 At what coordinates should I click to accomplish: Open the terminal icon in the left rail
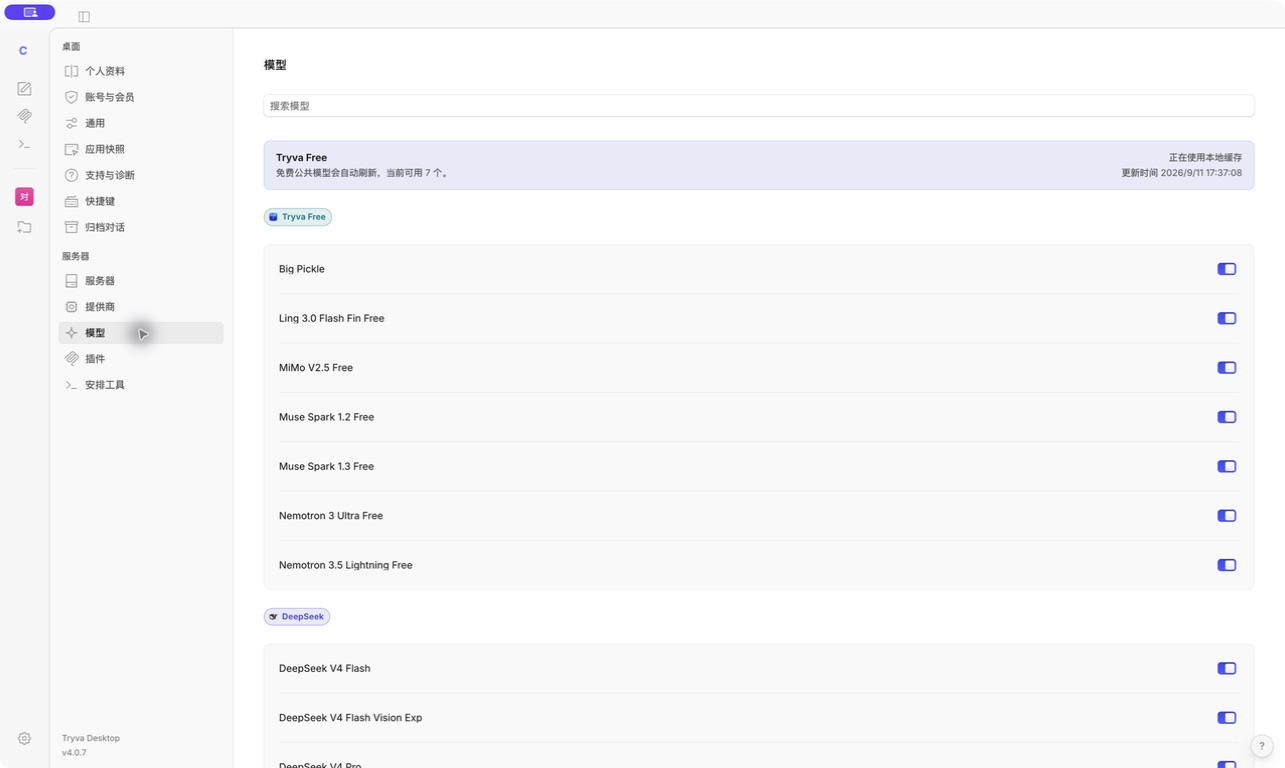click(x=24, y=144)
